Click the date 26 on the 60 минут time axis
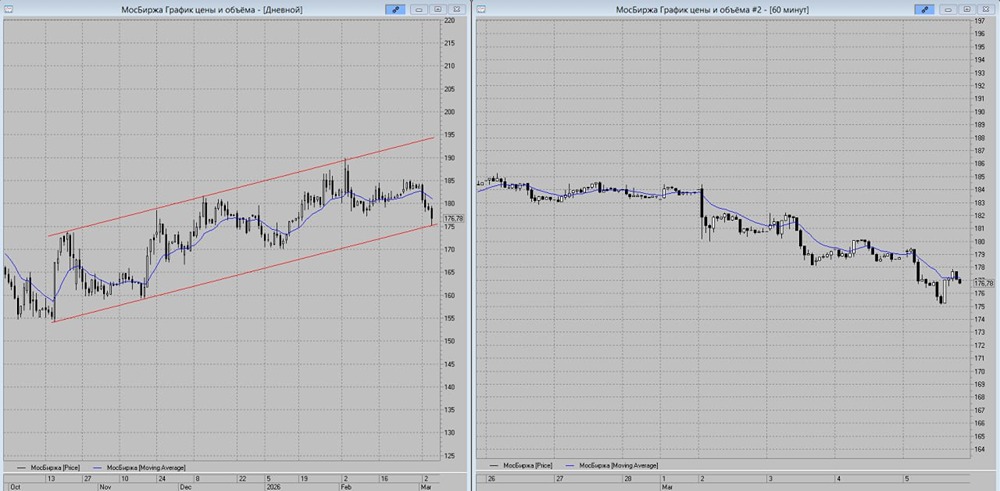Image resolution: width=1000 pixels, height=491 pixels. tap(491, 478)
